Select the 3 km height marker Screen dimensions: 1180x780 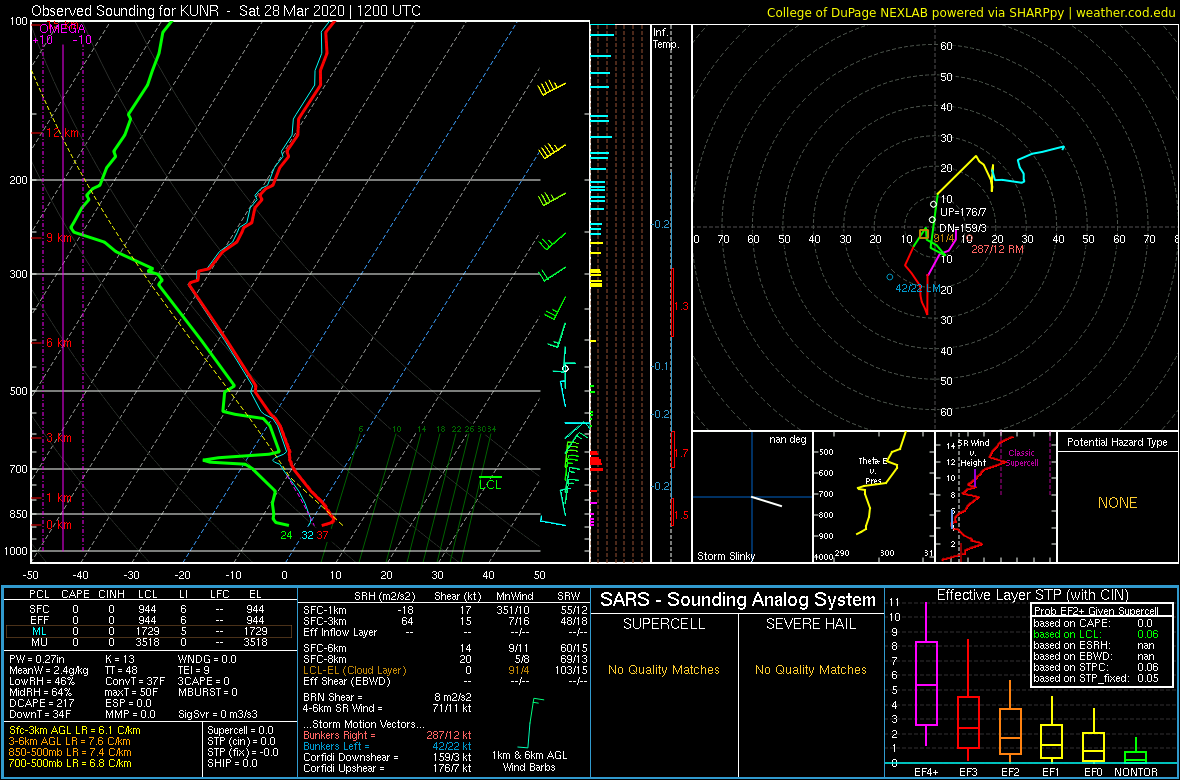[x=58, y=437]
